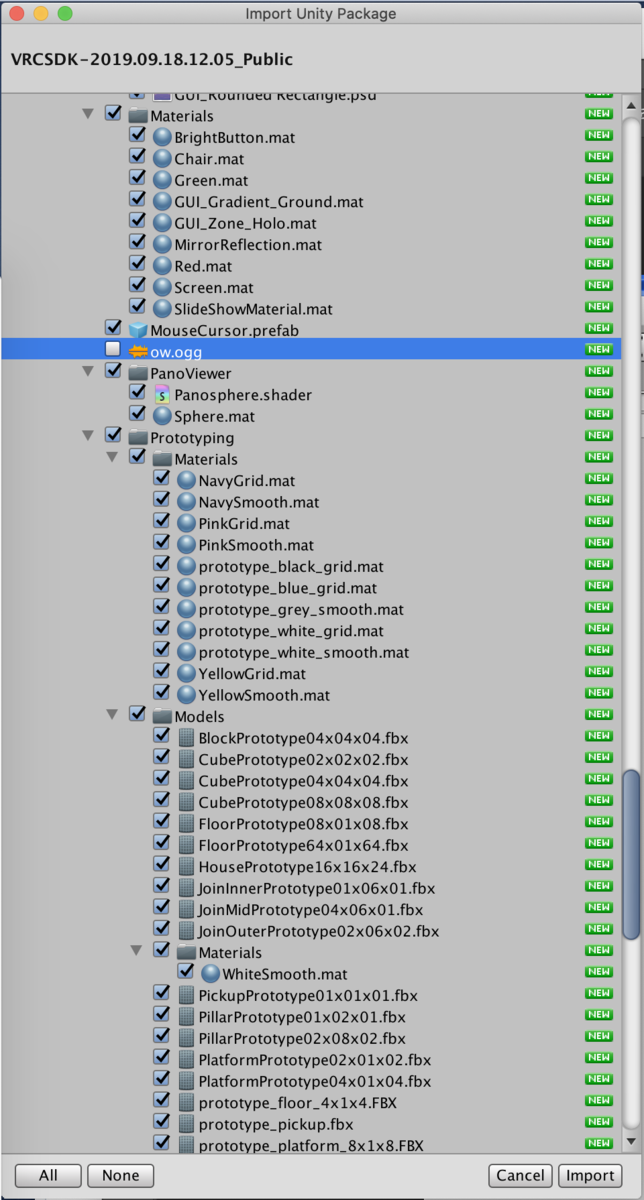Toggle the Models folder checkbox
644x1200 pixels.
137,714
